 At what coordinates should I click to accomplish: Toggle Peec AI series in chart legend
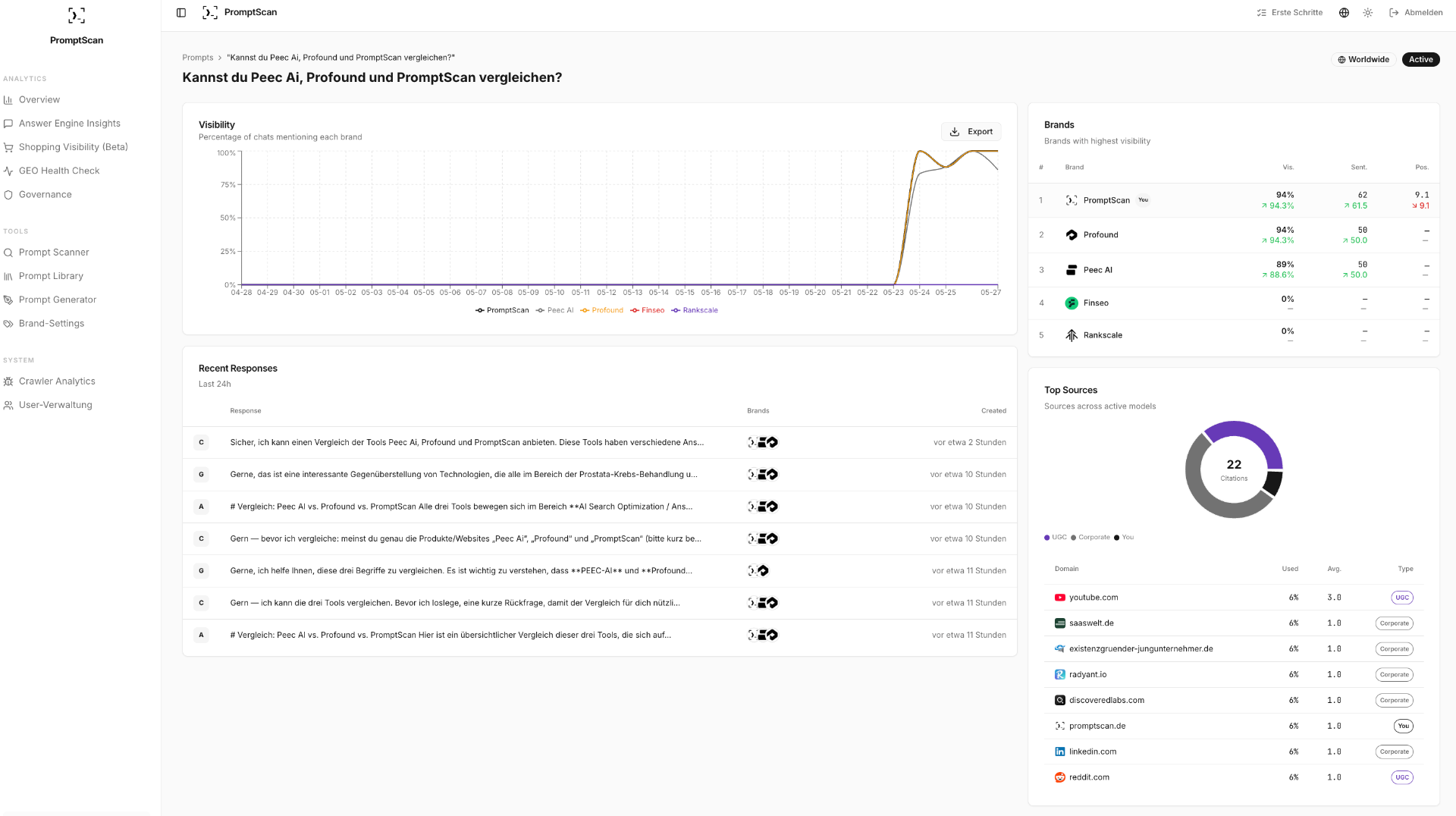[554, 310]
